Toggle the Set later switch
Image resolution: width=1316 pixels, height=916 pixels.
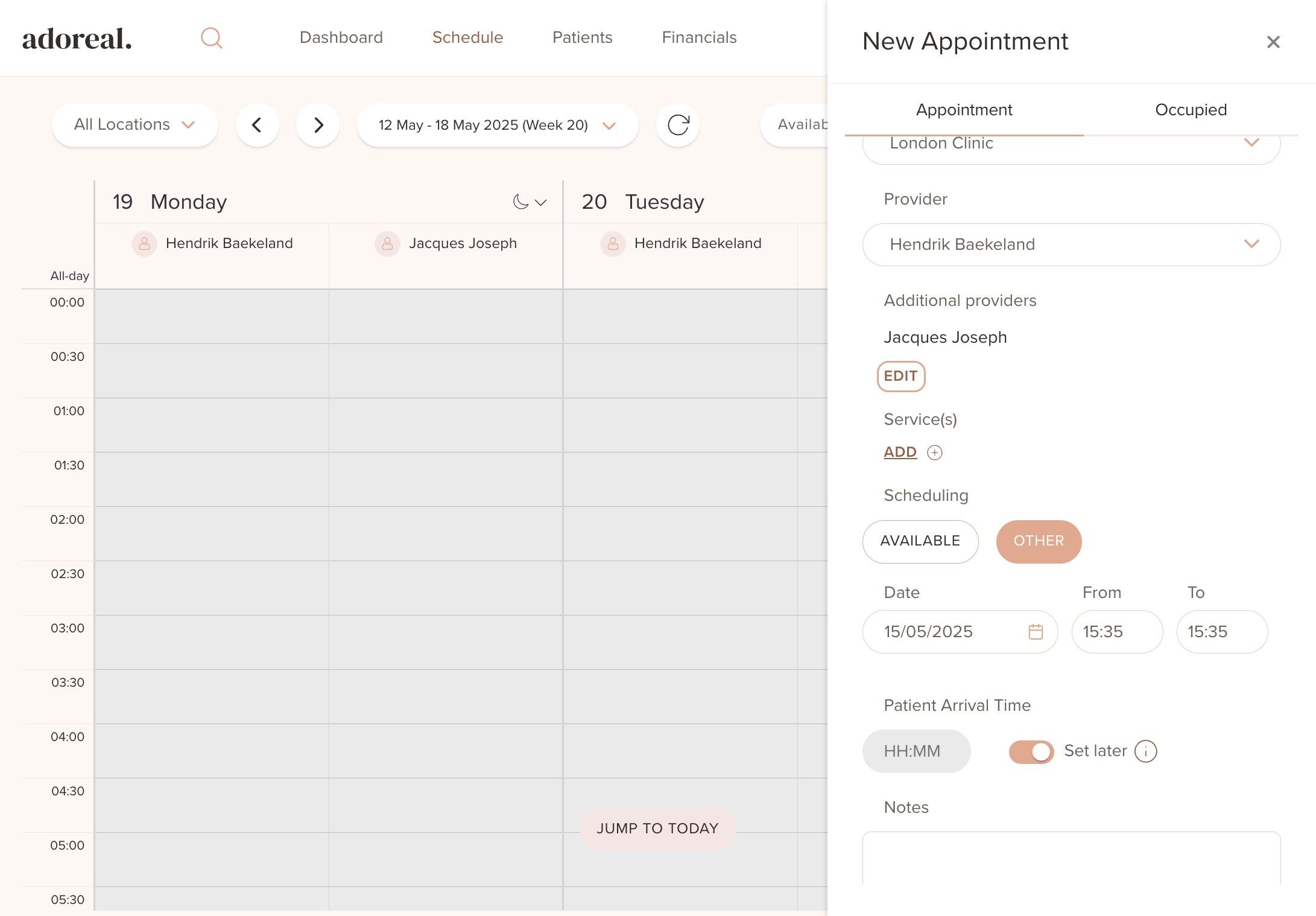point(1031,751)
